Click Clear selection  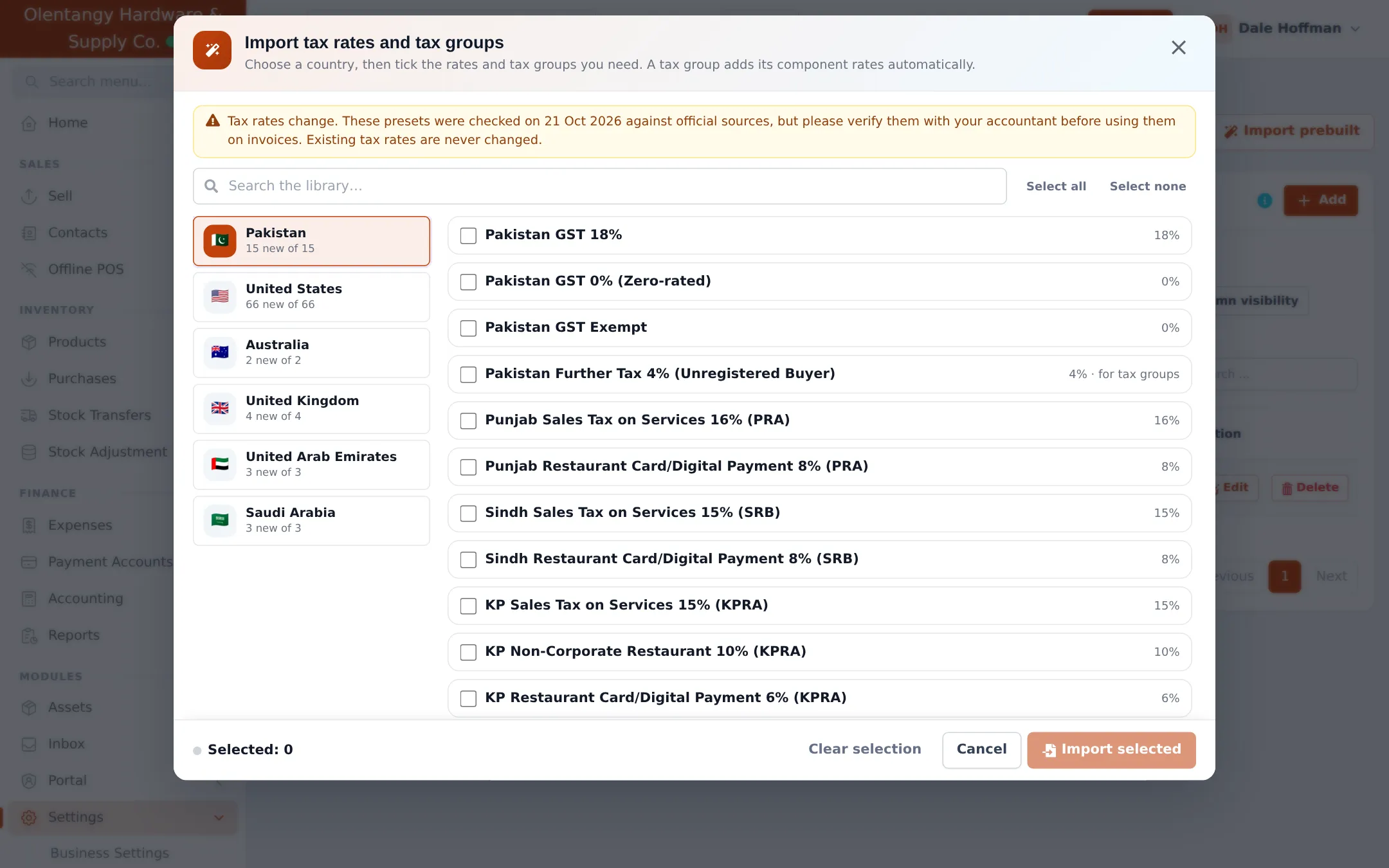864,749
